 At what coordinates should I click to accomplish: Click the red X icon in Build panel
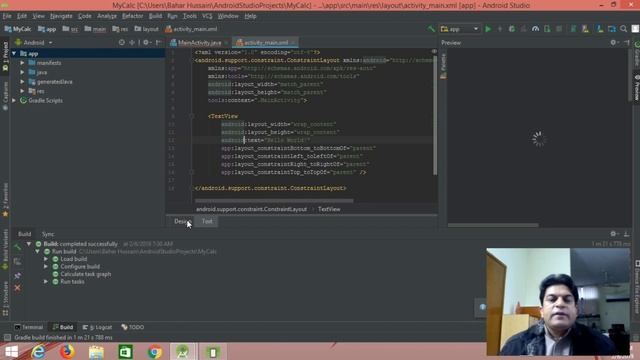pos(18,288)
